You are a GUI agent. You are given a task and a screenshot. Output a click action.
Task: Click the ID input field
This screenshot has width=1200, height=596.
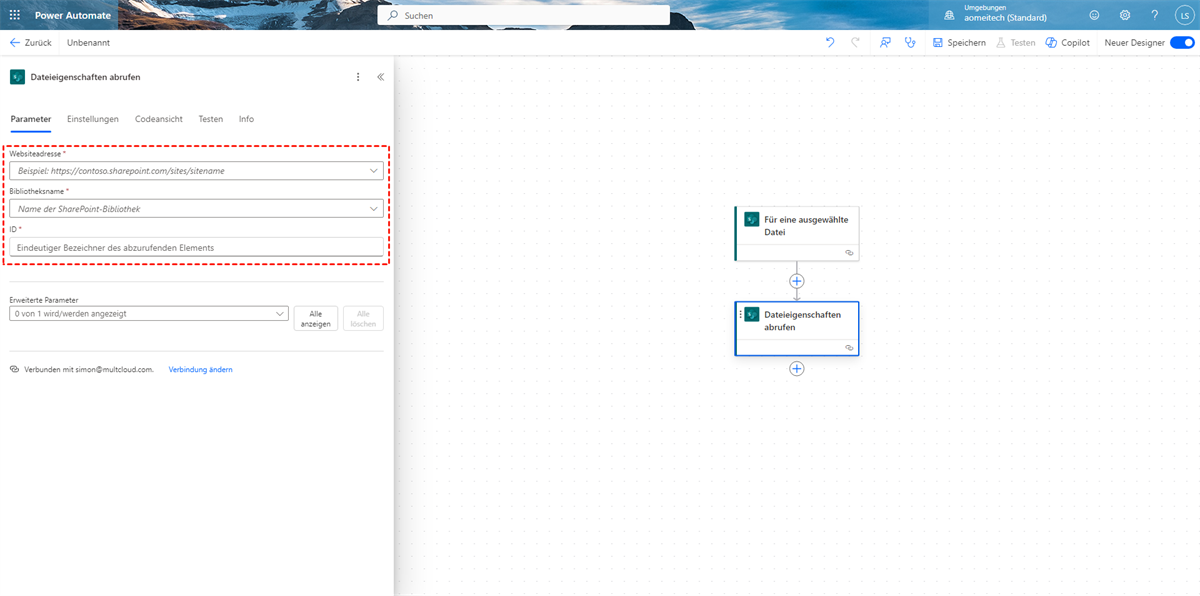(195, 247)
